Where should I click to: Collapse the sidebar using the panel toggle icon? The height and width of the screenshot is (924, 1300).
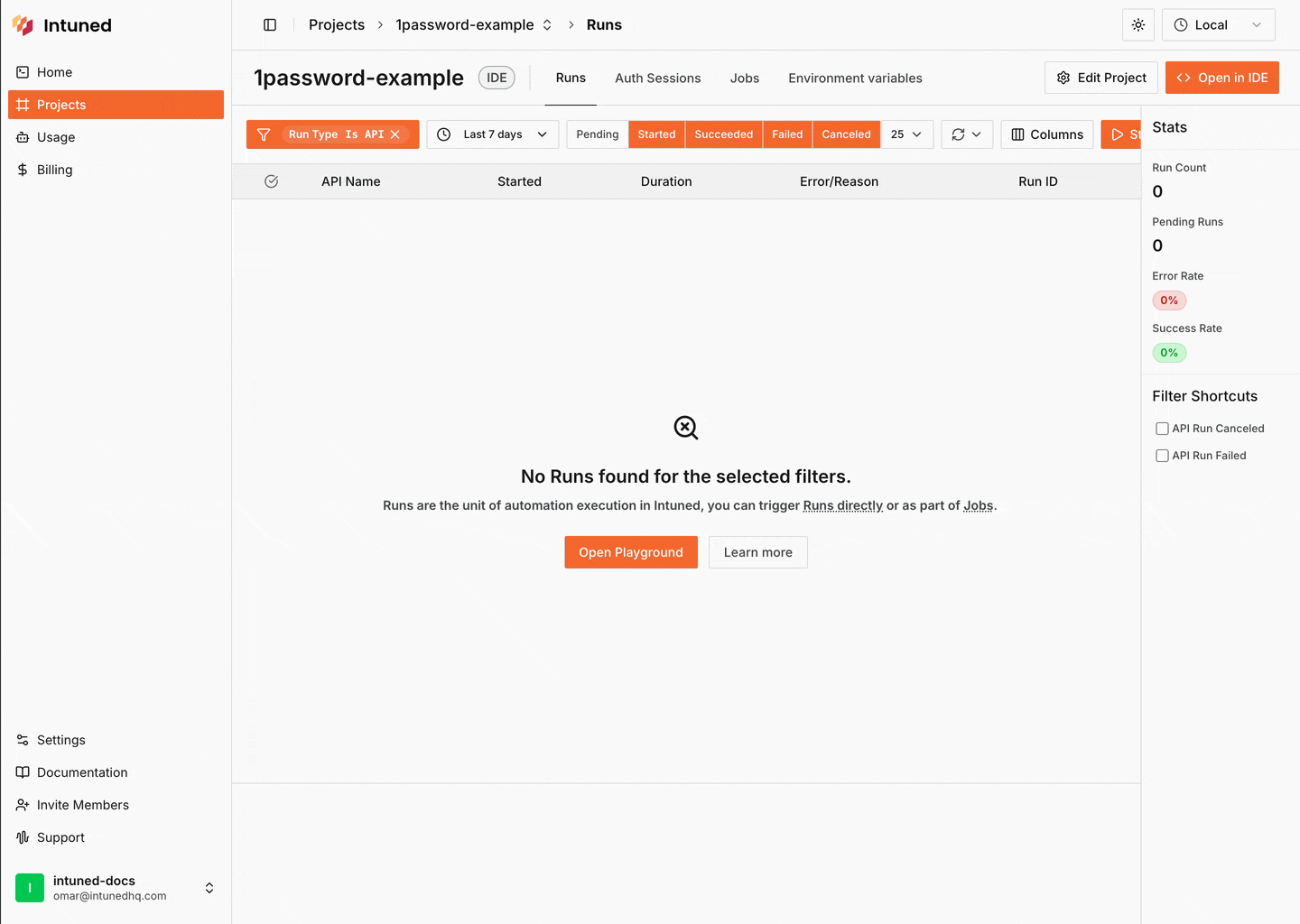coord(270,24)
